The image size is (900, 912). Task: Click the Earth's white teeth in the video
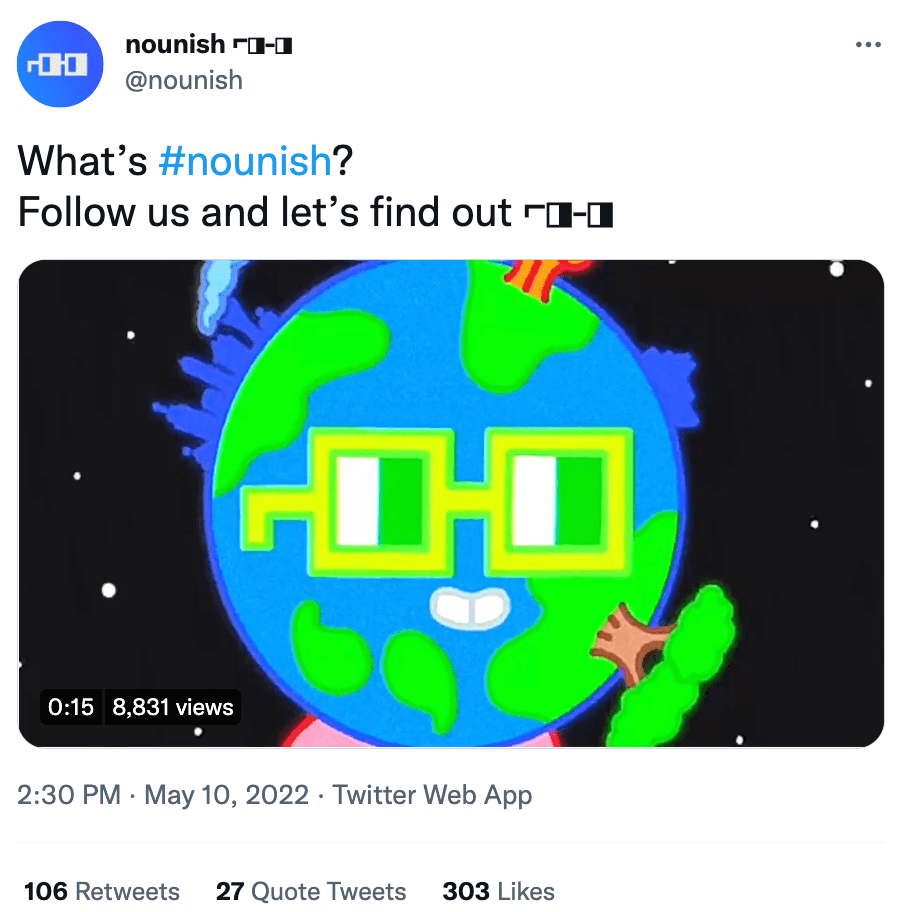(x=468, y=606)
